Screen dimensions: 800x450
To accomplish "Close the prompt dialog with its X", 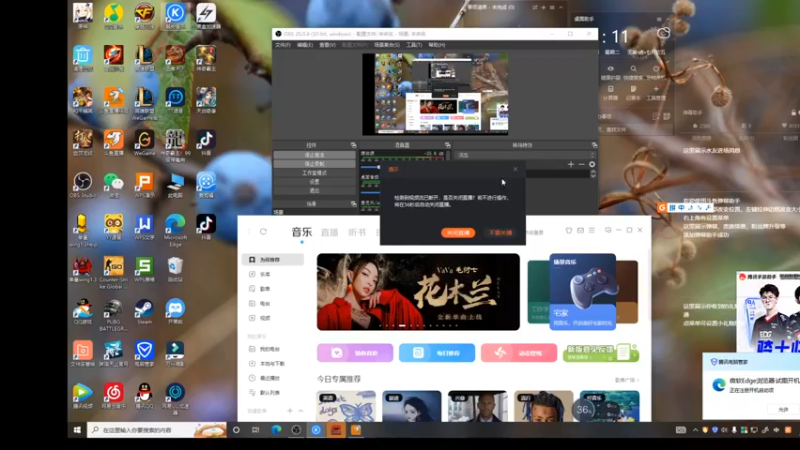I will coord(515,169).
